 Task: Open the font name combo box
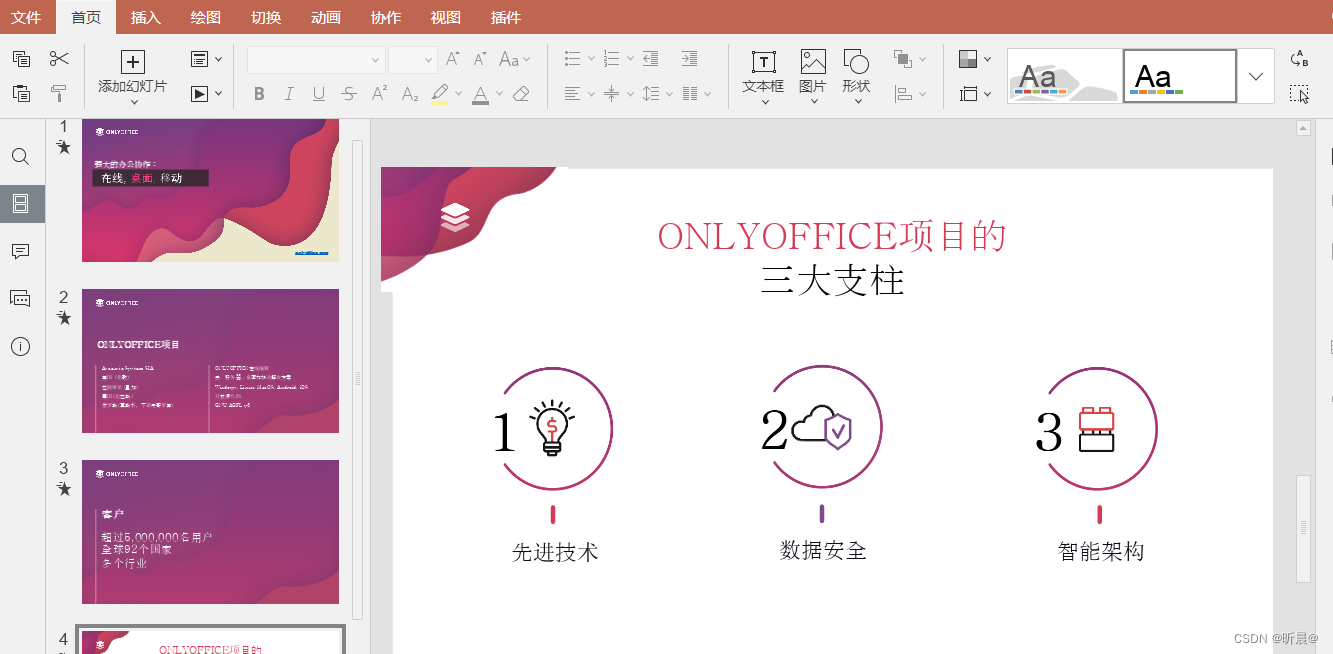(x=316, y=60)
